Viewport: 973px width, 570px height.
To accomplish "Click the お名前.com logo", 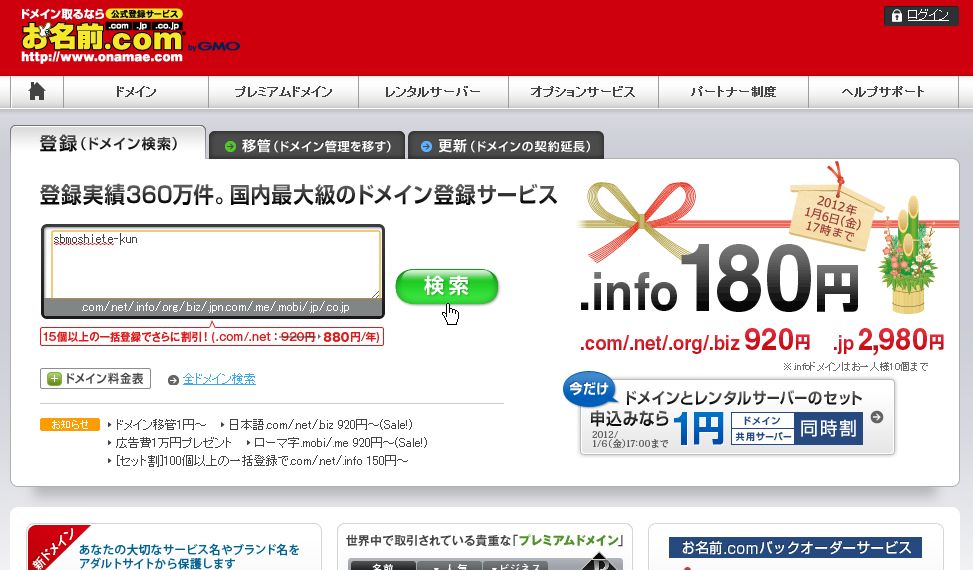I will [102, 36].
